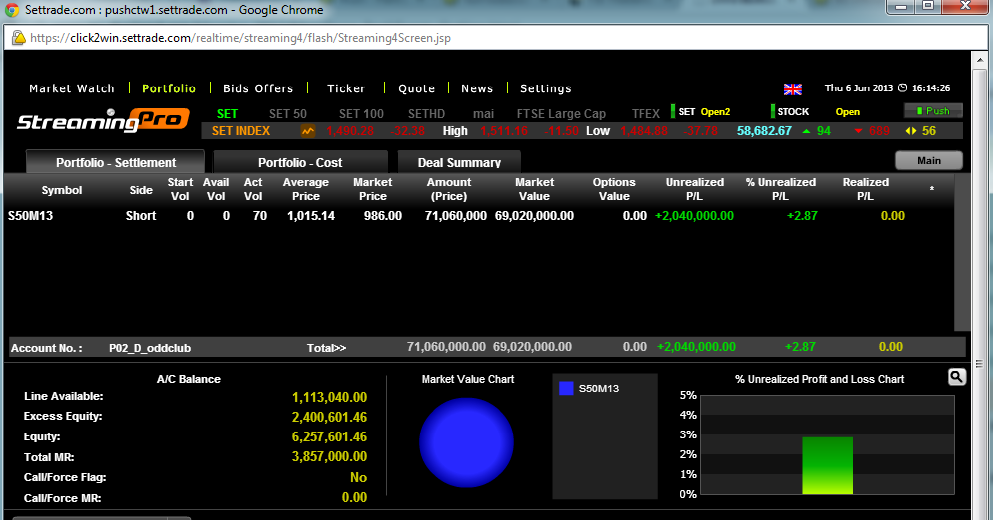993x520 pixels.
Task: Open News menu
Action: [x=477, y=88]
